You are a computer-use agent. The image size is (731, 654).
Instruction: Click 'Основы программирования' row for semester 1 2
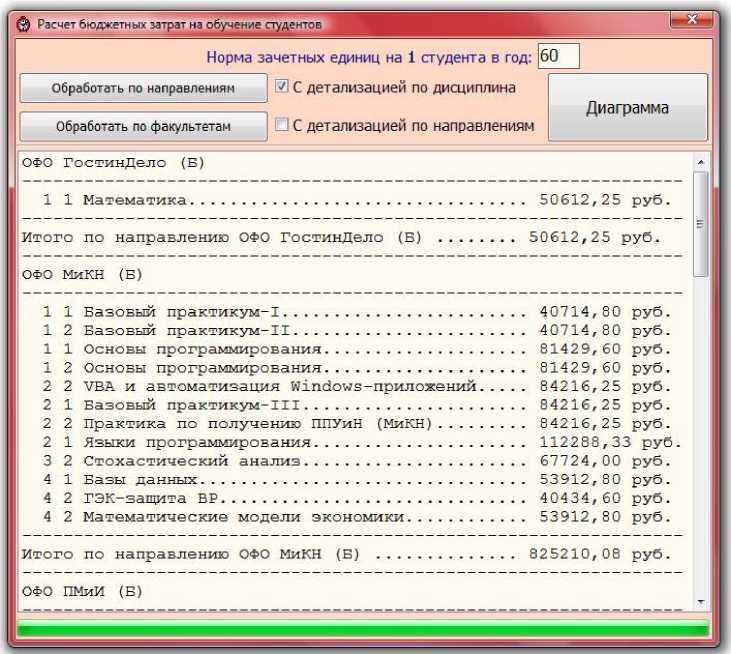click(x=357, y=368)
